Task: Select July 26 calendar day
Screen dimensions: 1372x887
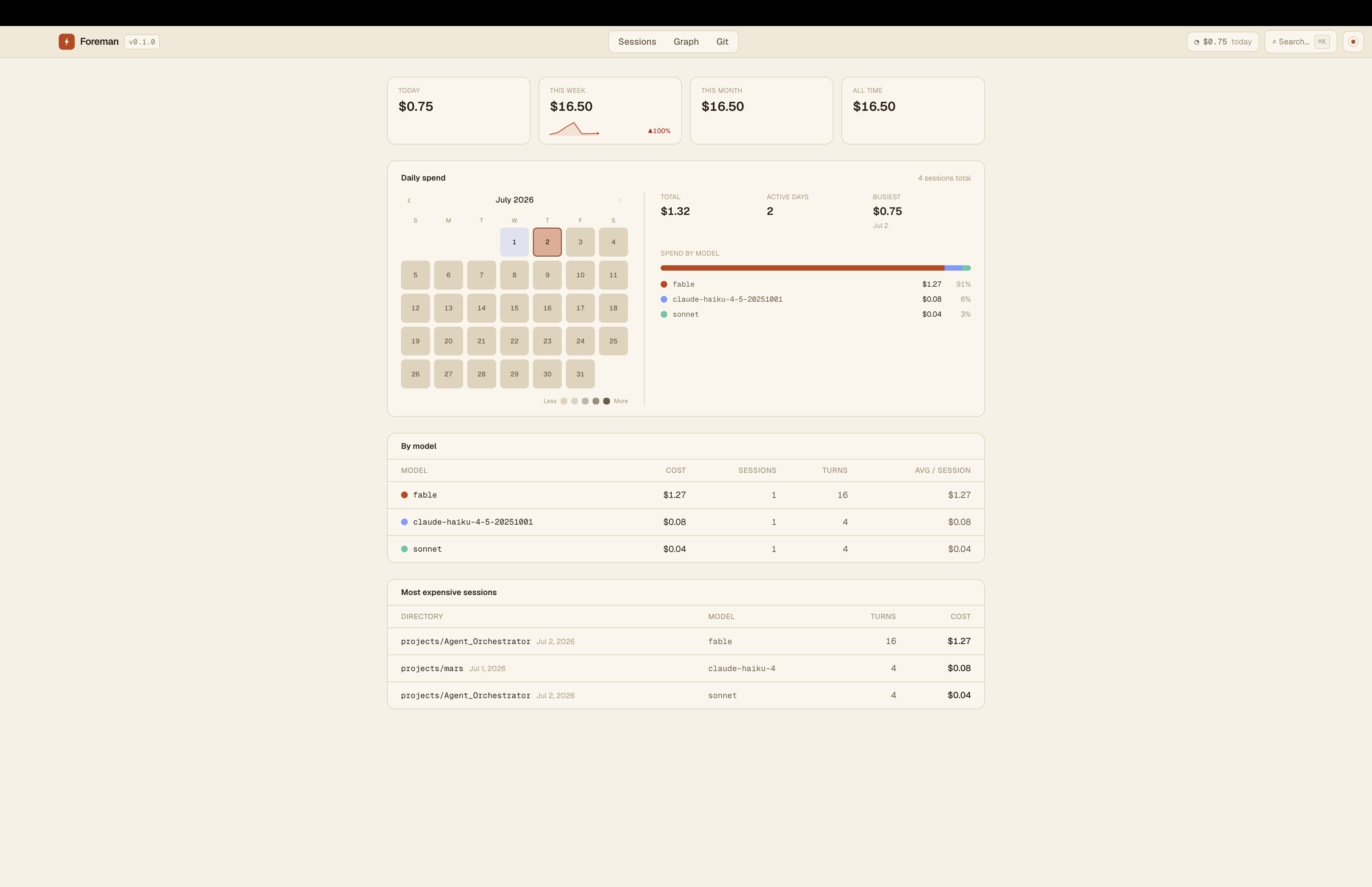Action: click(x=415, y=374)
